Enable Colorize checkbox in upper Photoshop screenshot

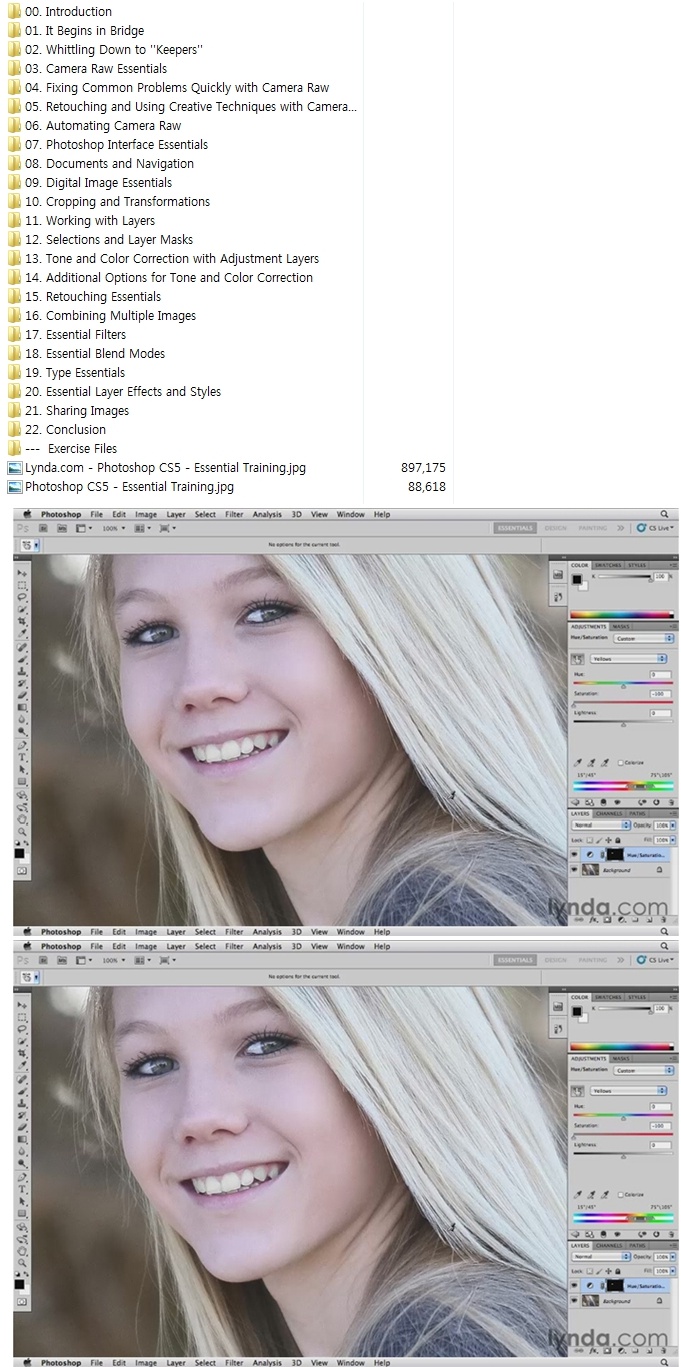[620, 762]
